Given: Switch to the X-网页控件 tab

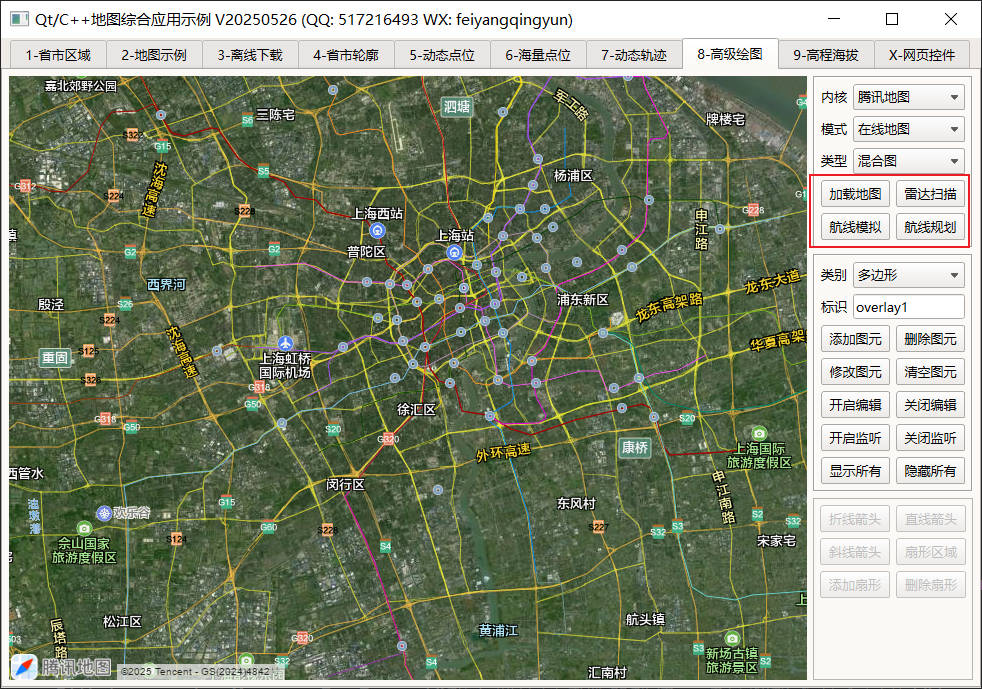Looking at the screenshot, I should coord(922,55).
